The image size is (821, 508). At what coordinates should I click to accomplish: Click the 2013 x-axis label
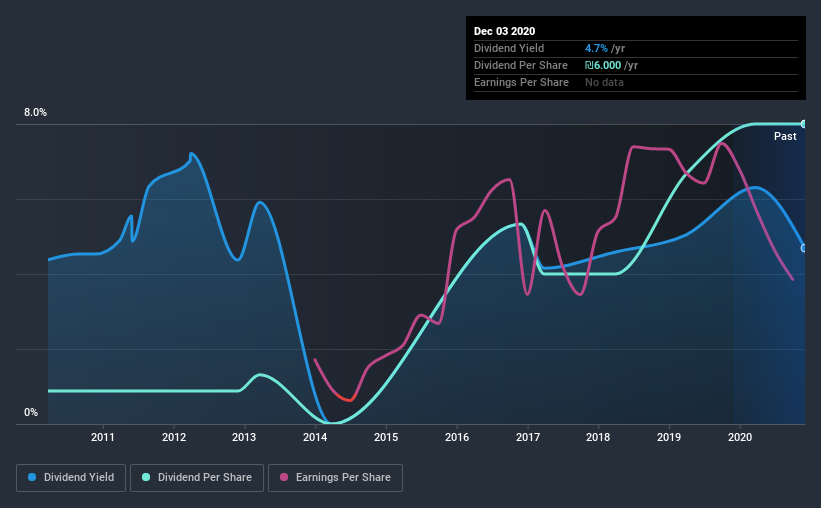[x=244, y=437]
